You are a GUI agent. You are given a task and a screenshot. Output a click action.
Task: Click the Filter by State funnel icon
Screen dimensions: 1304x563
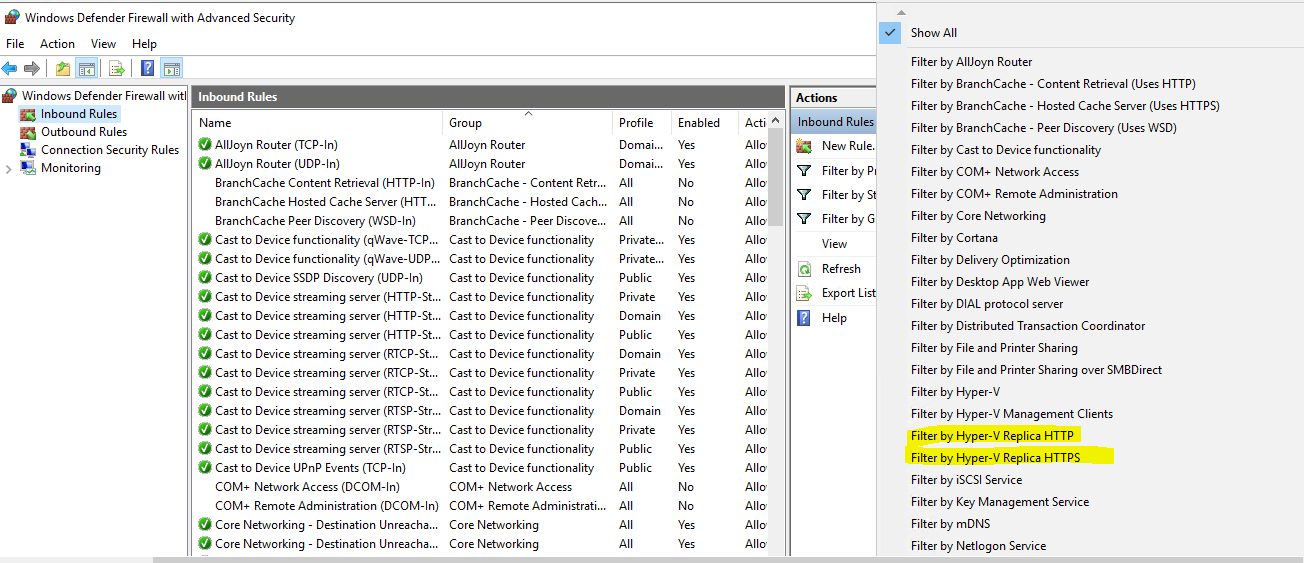[804, 194]
